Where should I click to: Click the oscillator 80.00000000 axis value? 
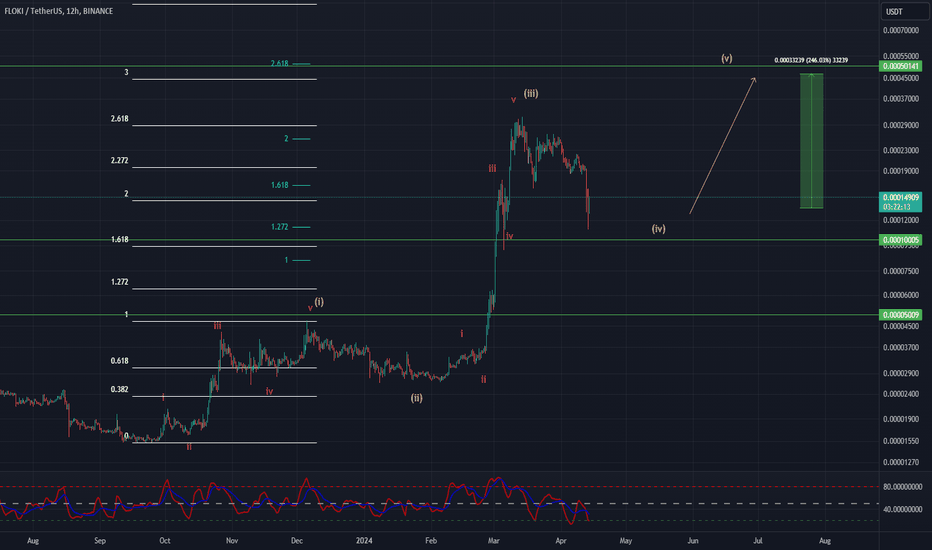click(902, 486)
